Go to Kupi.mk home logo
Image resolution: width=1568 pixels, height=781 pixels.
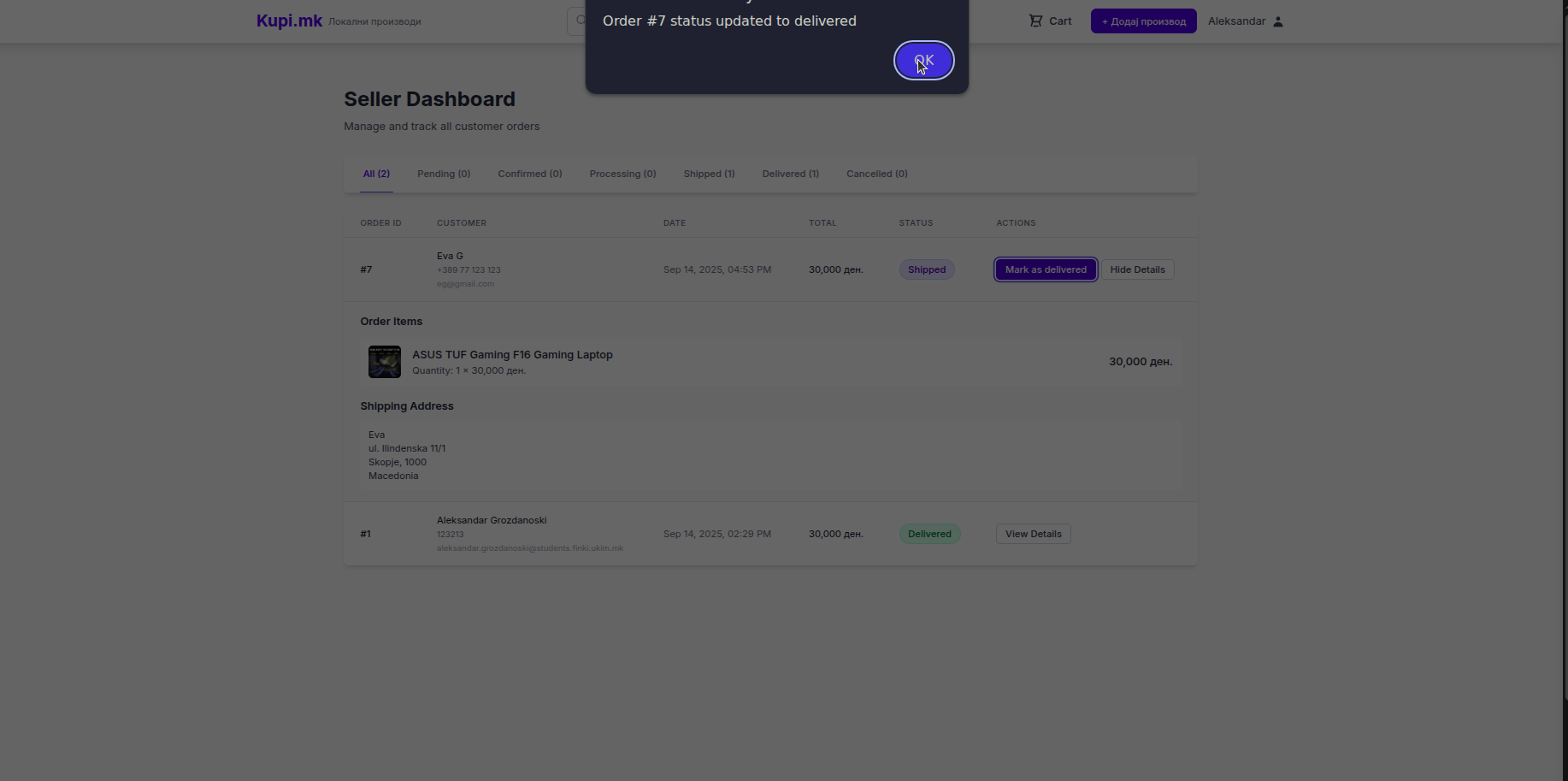[289, 21]
